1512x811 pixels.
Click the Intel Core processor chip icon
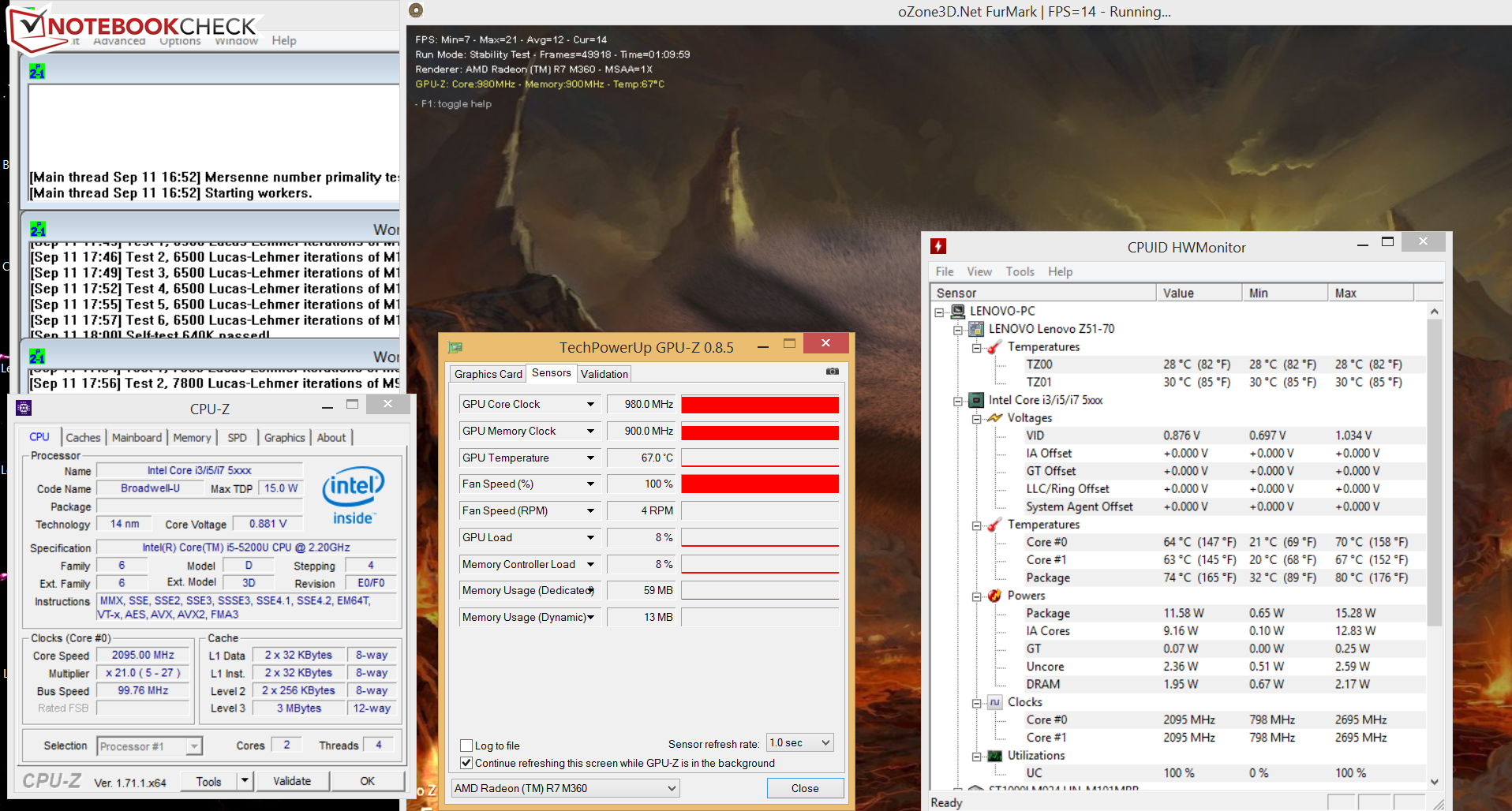point(976,400)
